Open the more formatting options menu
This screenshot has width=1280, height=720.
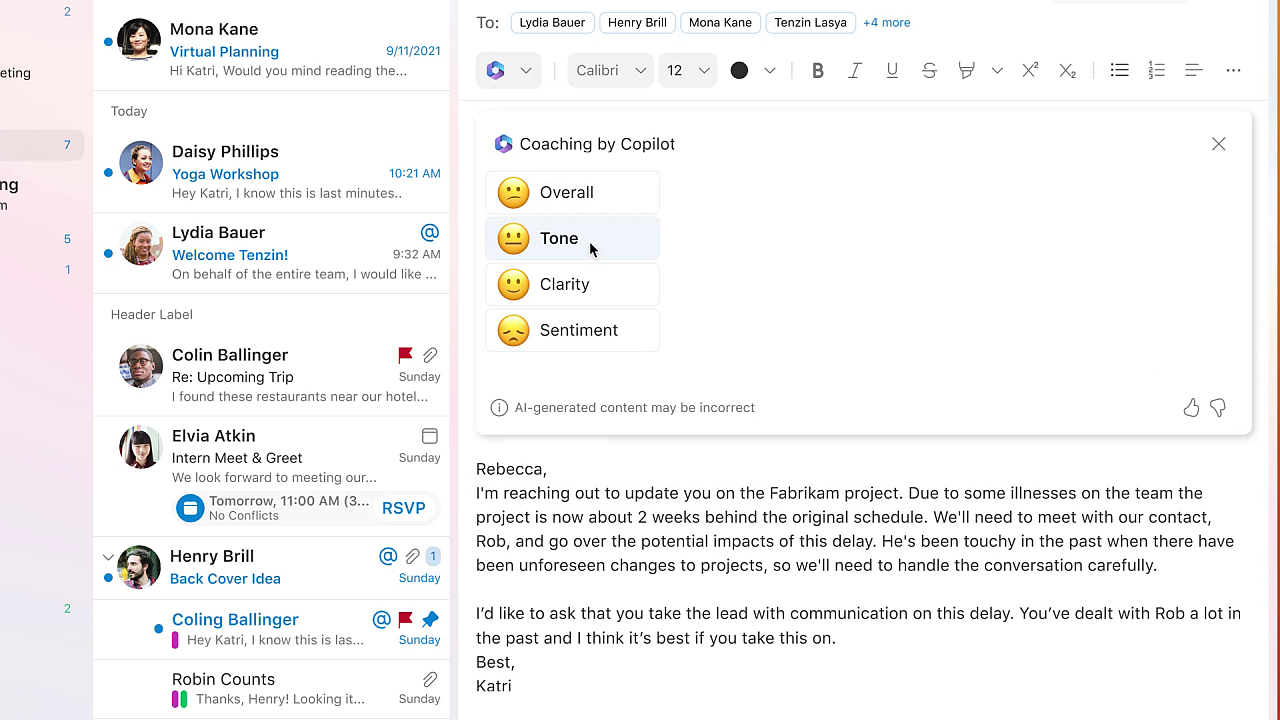[x=1233, y=70]
